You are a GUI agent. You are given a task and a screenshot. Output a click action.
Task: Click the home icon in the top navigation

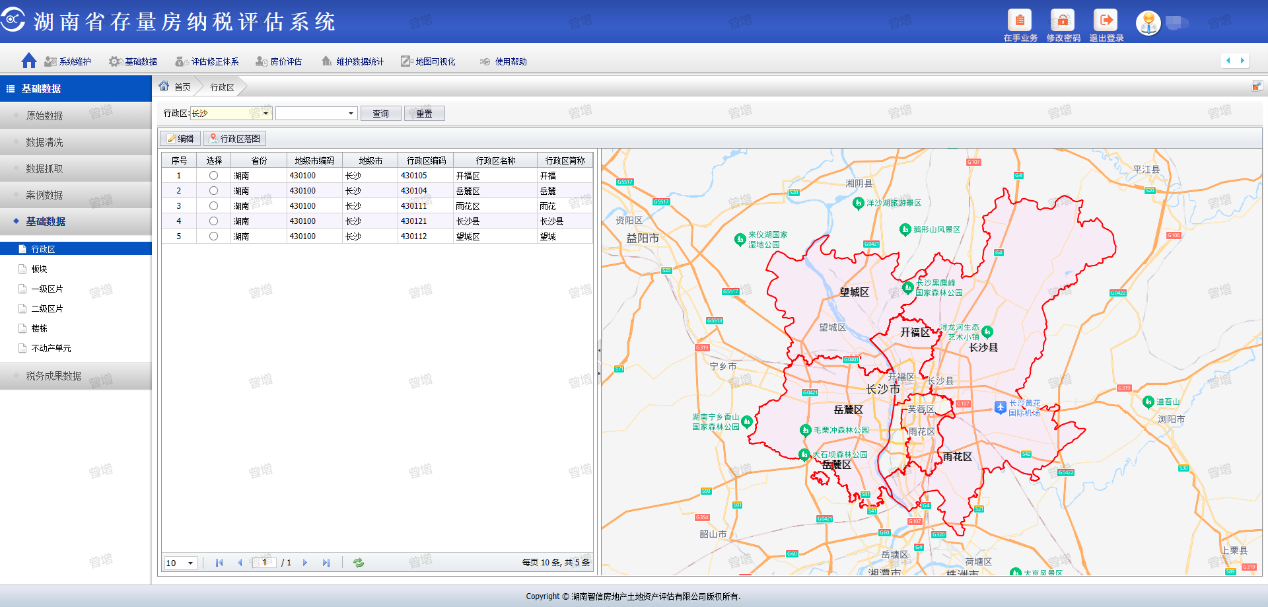click(29, 61)
